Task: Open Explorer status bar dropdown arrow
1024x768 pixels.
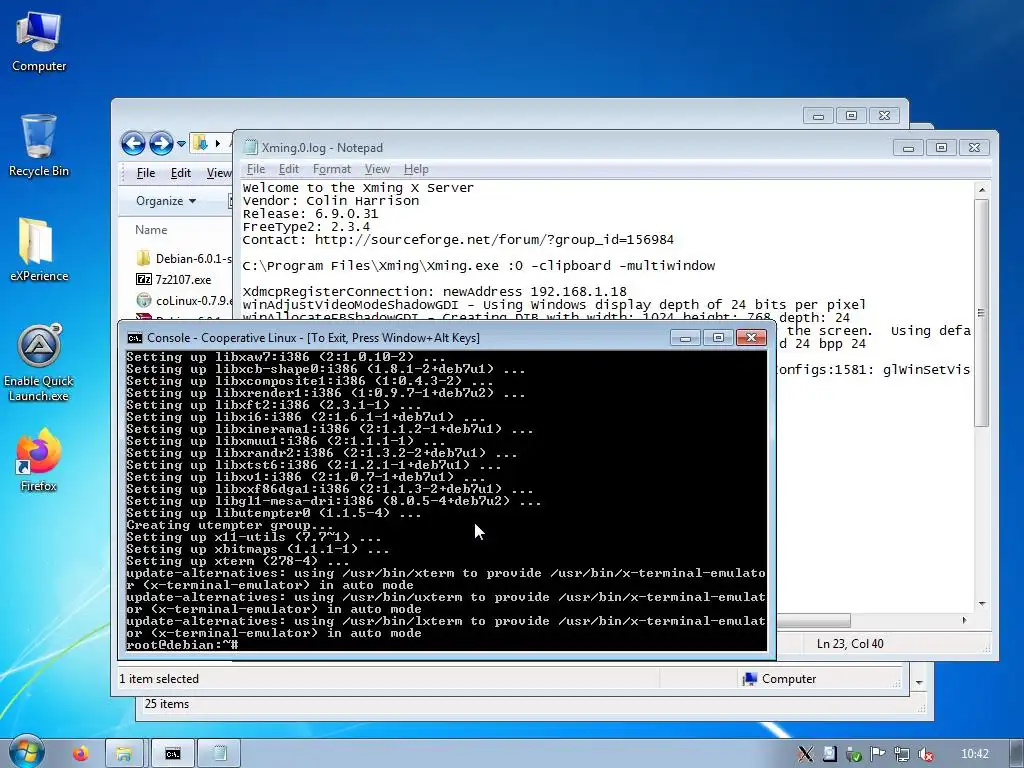Action: [x=919, y=682]
